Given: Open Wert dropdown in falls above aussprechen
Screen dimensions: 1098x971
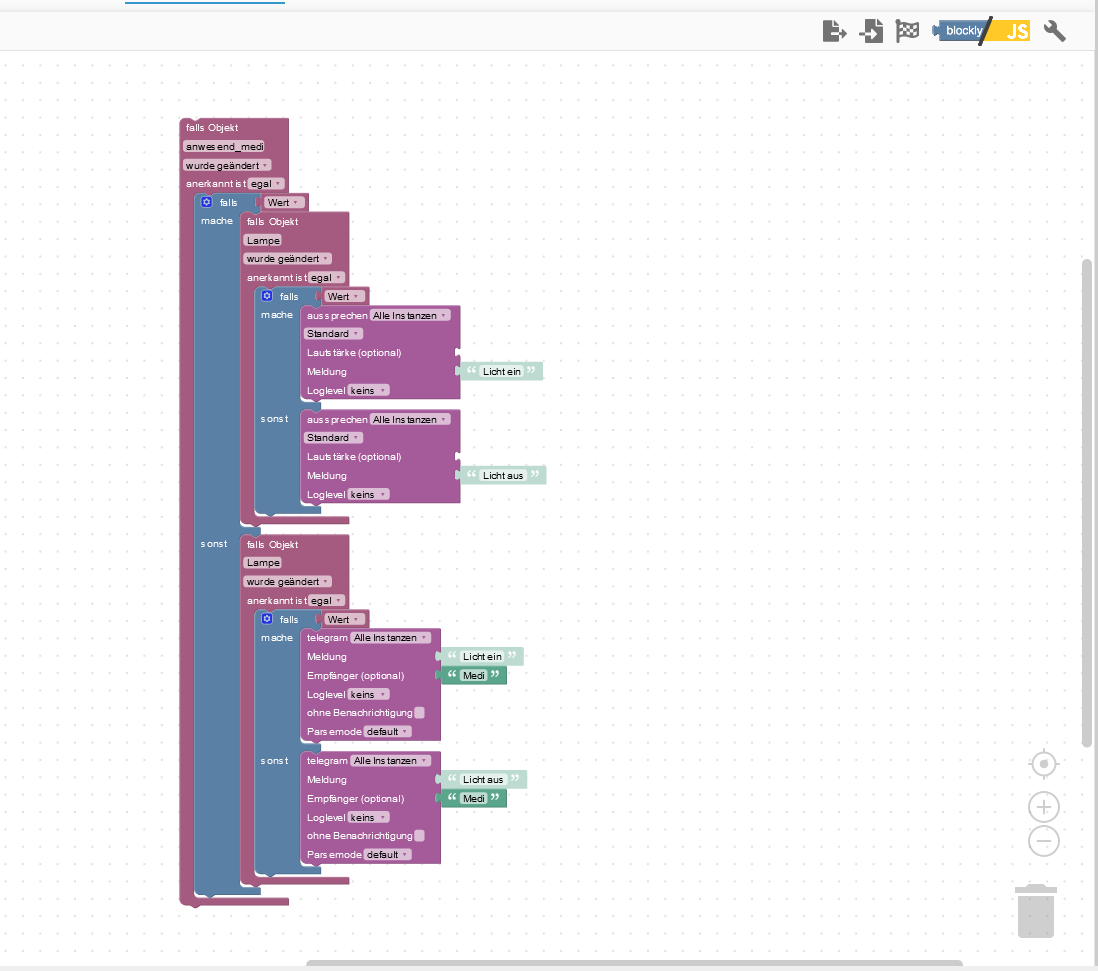Looking at the screenshot, I should tap(344, 297).
